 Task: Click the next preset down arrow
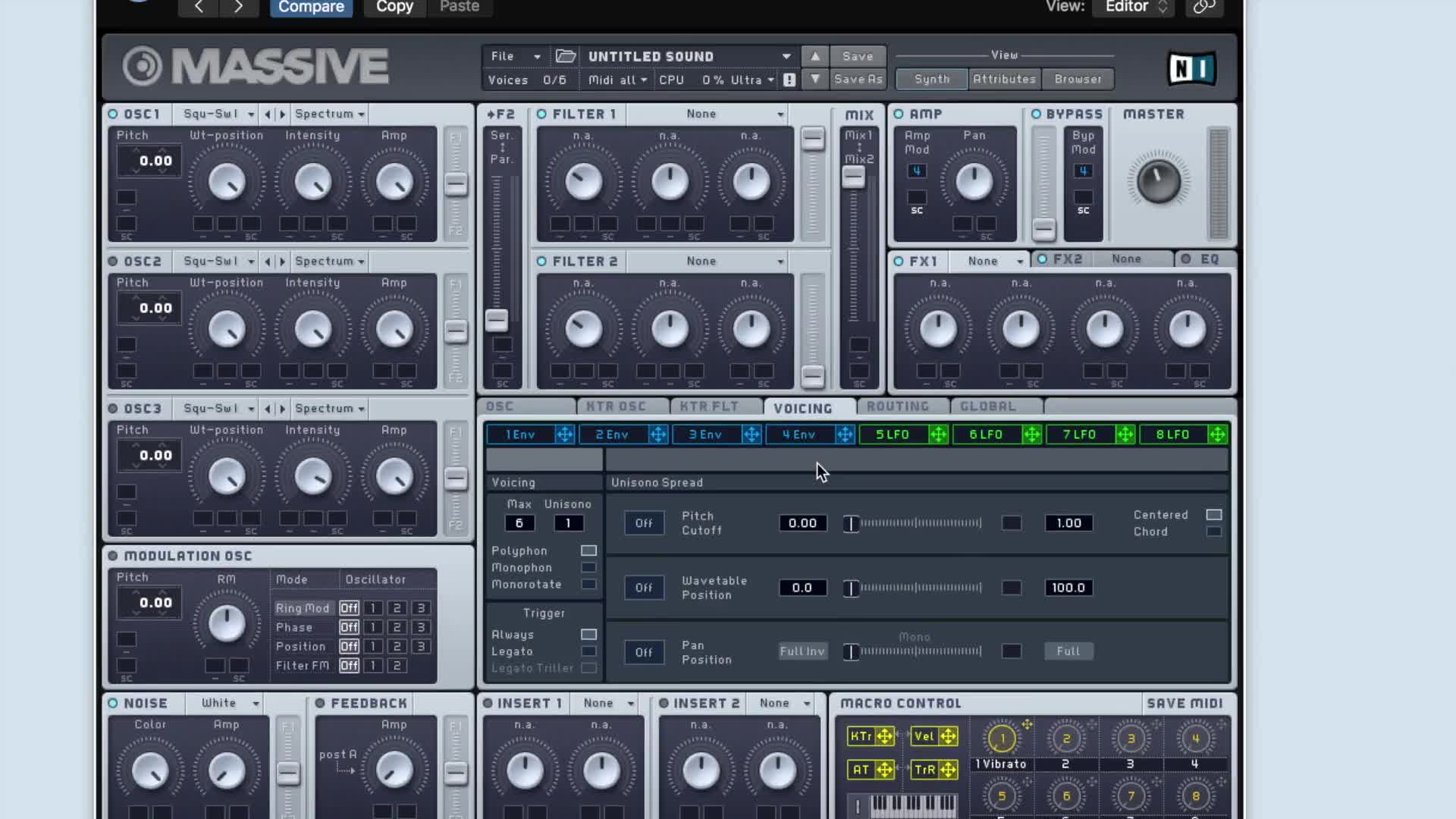[x=815, y=79]
